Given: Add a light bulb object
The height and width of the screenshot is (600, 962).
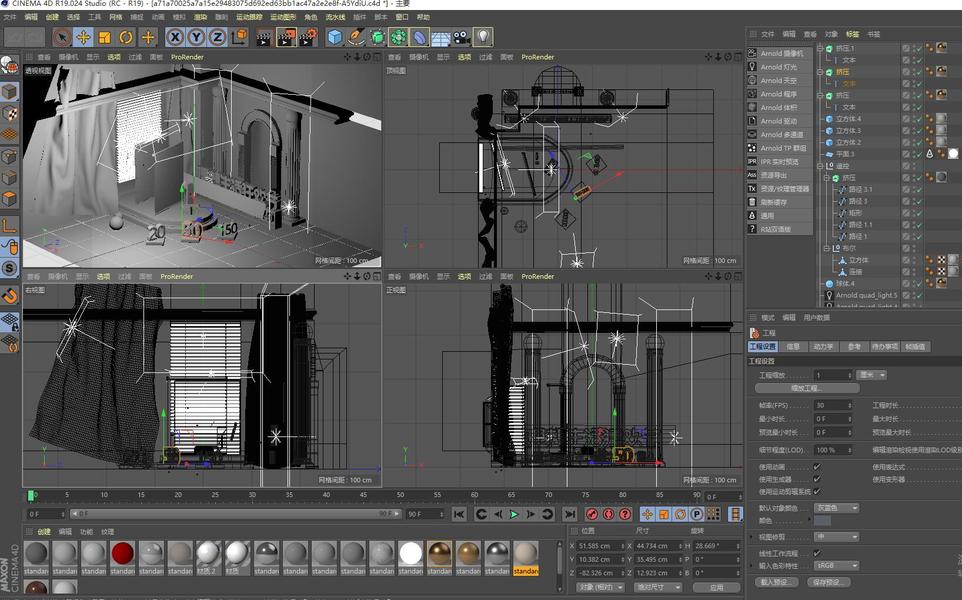Looking at the screenshot, I should tap(483, 37).
